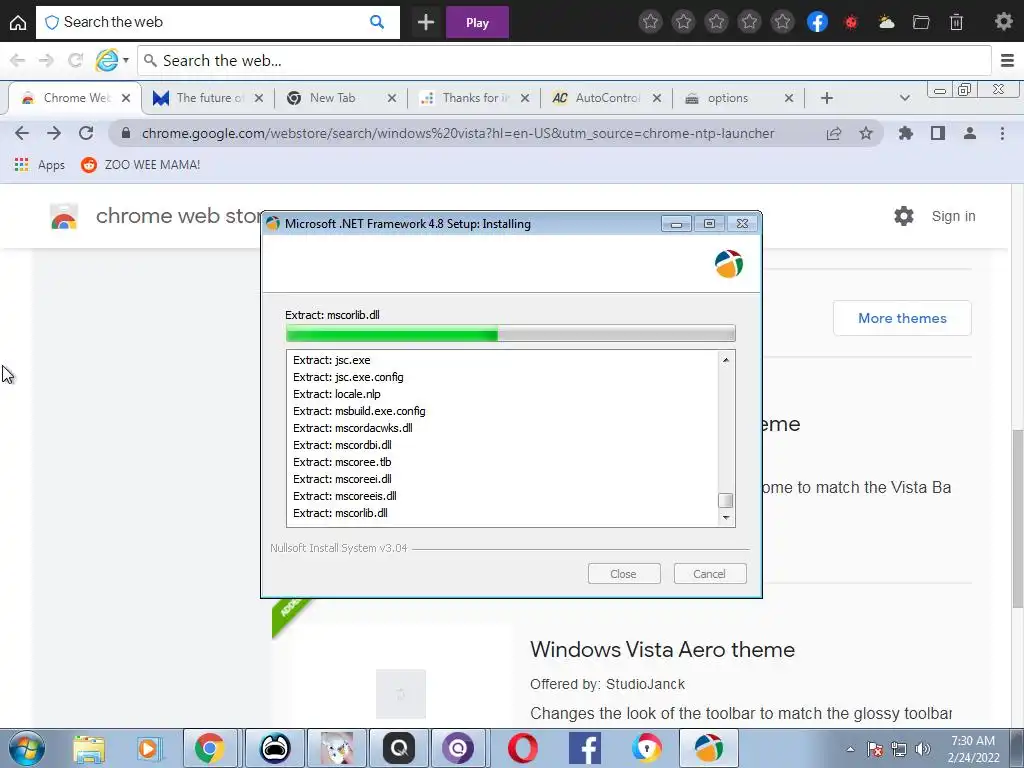Toggle Chrome side panel icon
This screenshot has height=768, width=1024.
pos(938,133)
